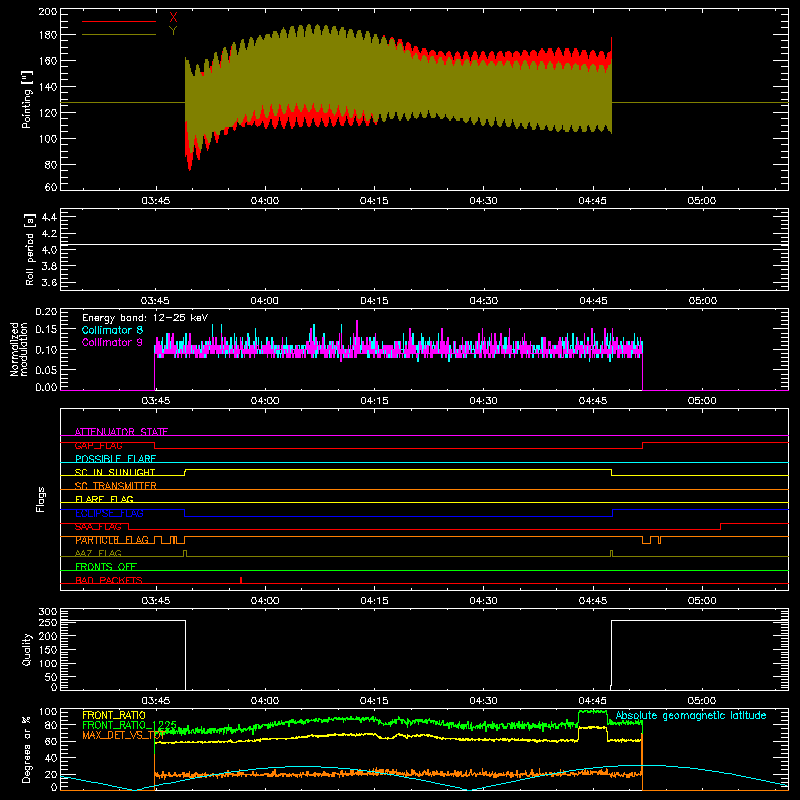Select the FRONTS_OFF flag label

click(106, 567)
